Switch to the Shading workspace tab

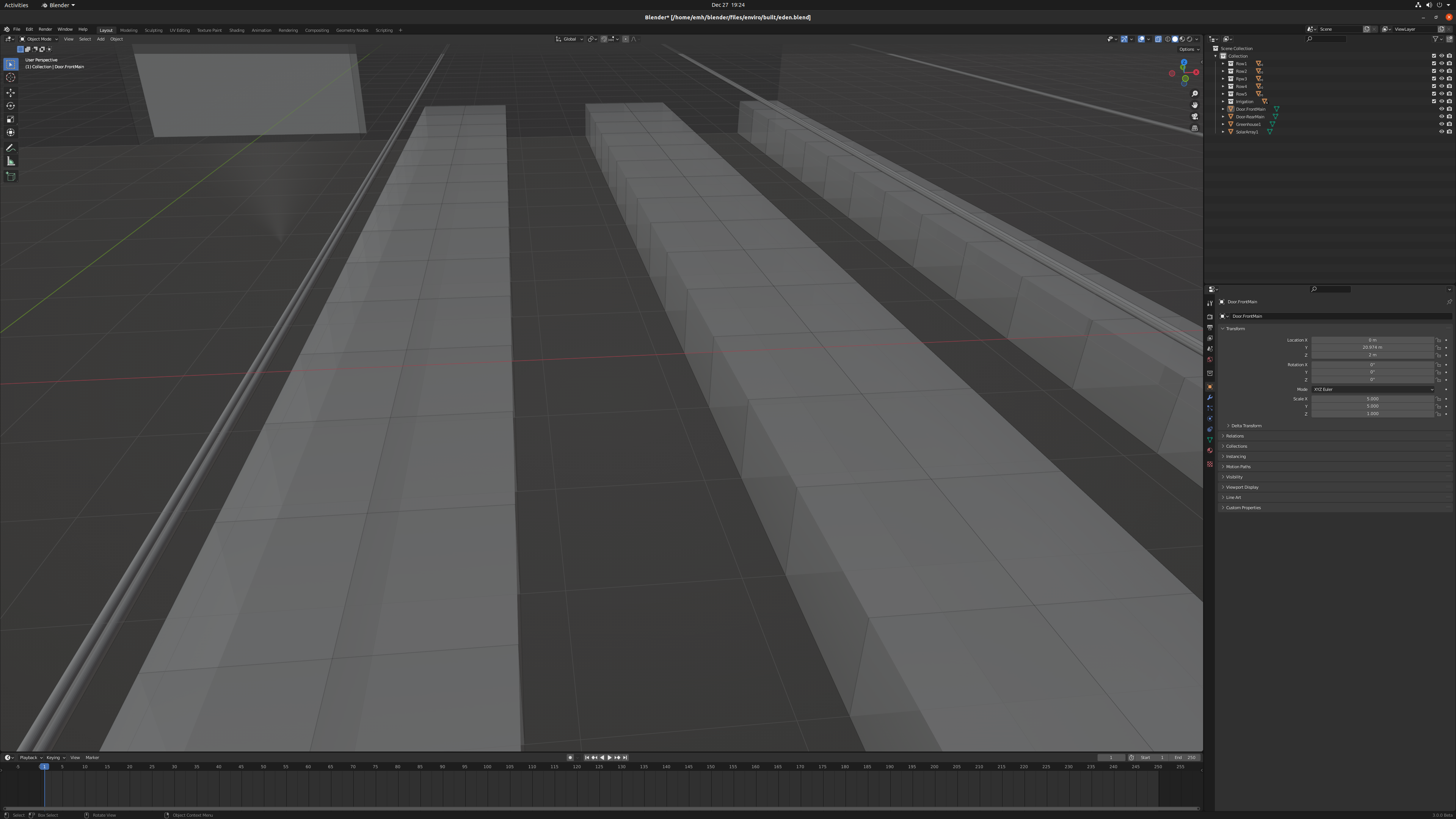click(236, 30)
